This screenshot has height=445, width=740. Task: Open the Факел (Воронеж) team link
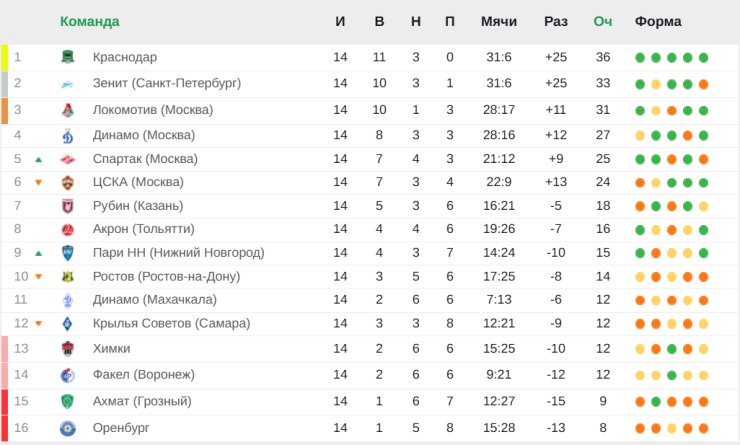143,374
